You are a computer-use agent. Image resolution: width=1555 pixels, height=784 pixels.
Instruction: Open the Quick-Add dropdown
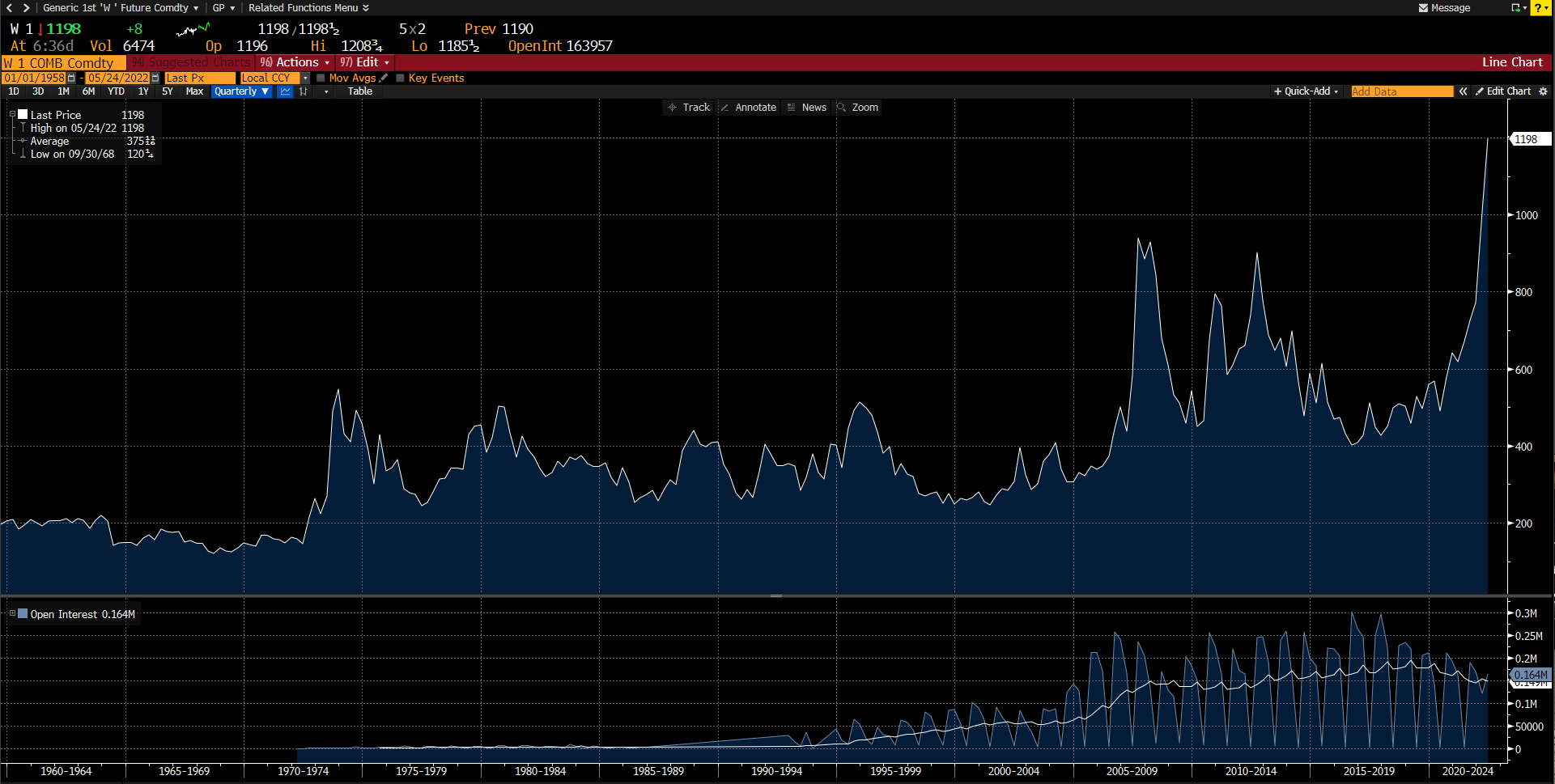pos(1306,91)
